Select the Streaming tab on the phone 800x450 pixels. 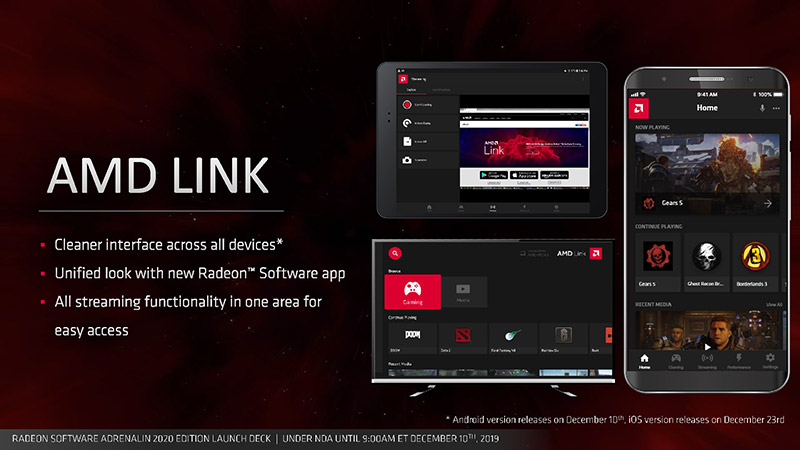[707, 361]
